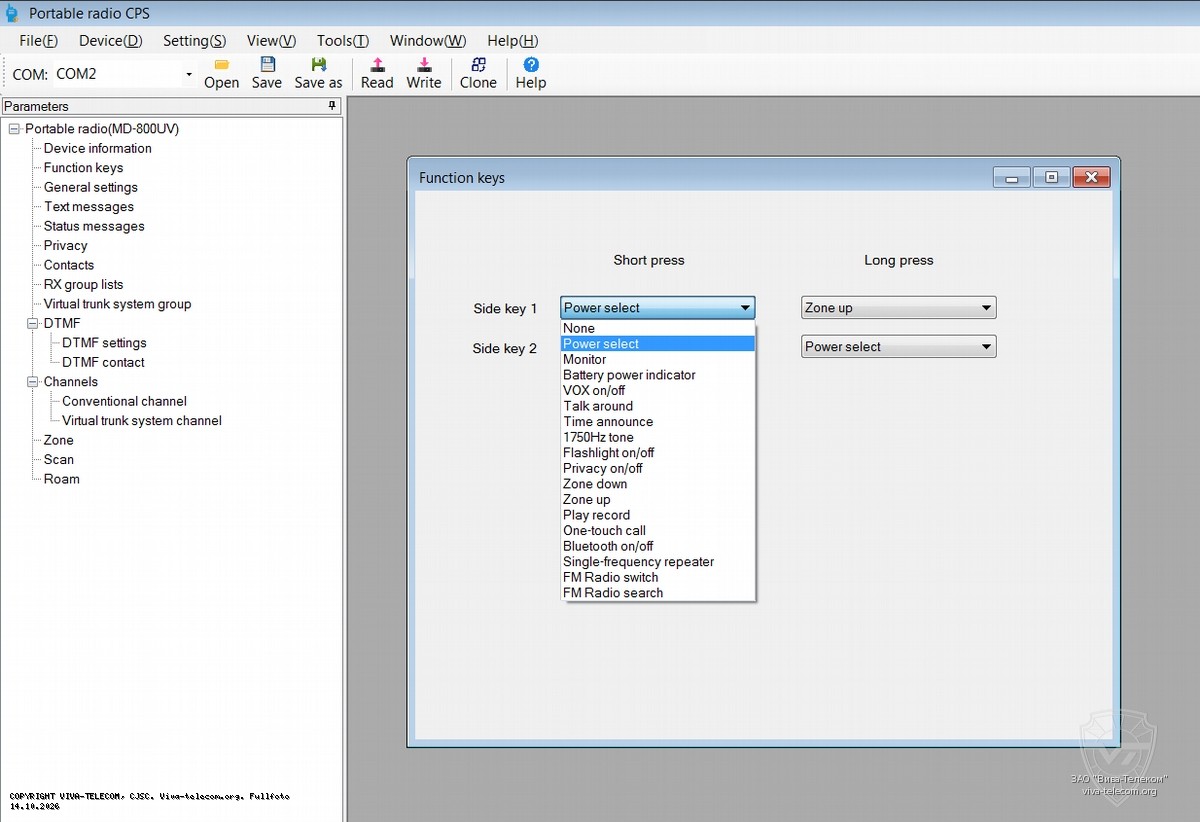This screenshot has width=1200, height=822.
Task: Select DTMF settings tree item
Action: click(104, 343)
